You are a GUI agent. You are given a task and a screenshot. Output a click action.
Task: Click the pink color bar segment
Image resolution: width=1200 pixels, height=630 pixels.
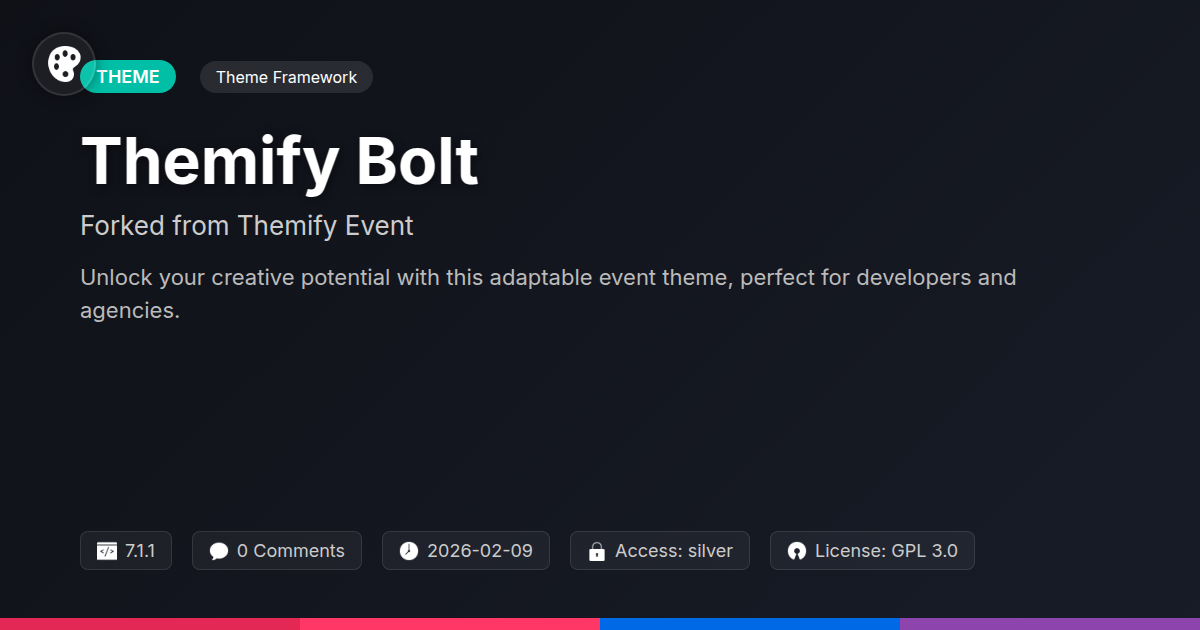(x=450, y=623)
